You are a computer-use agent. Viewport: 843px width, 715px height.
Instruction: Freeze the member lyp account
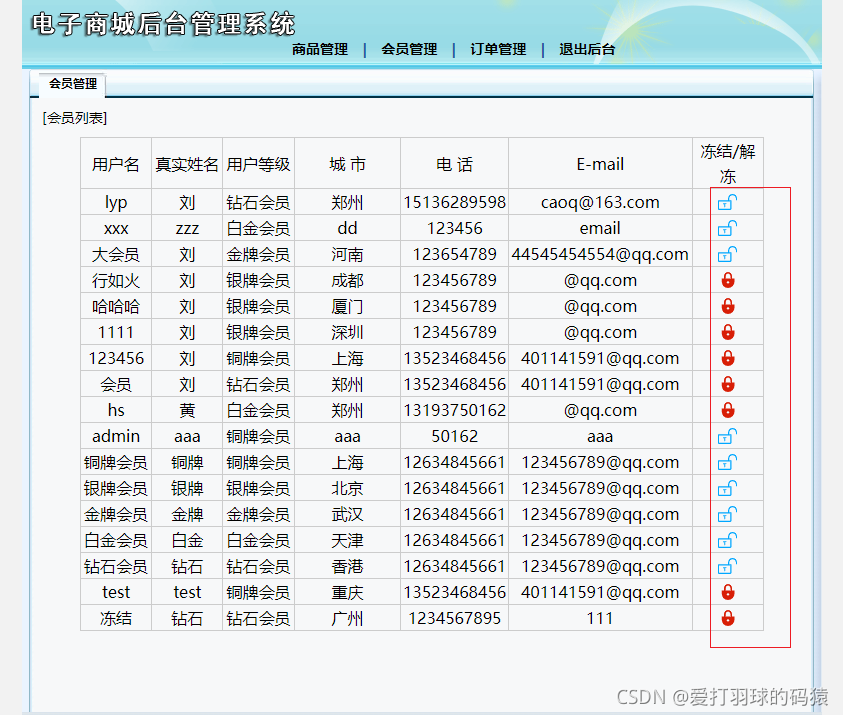[x=727, y=202]
